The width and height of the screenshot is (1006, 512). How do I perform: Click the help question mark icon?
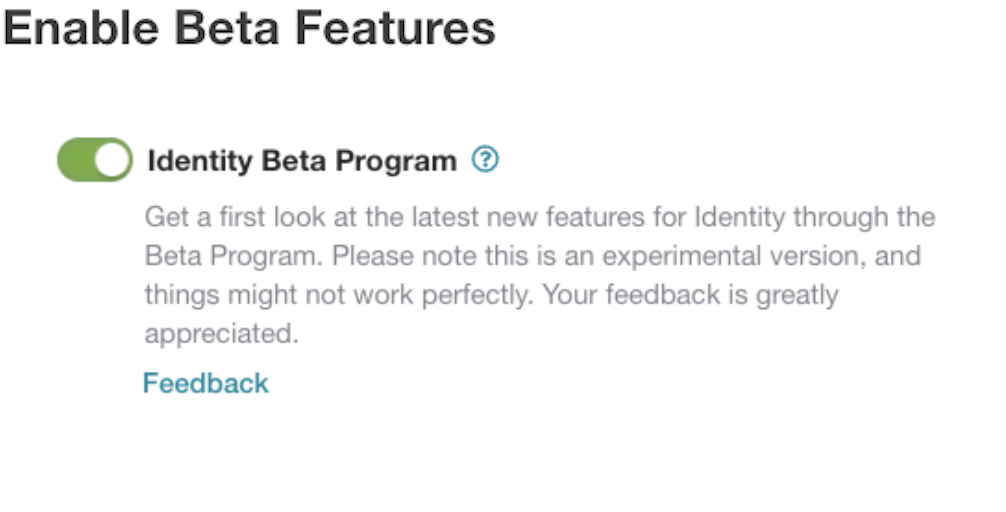tap(485, 158)
